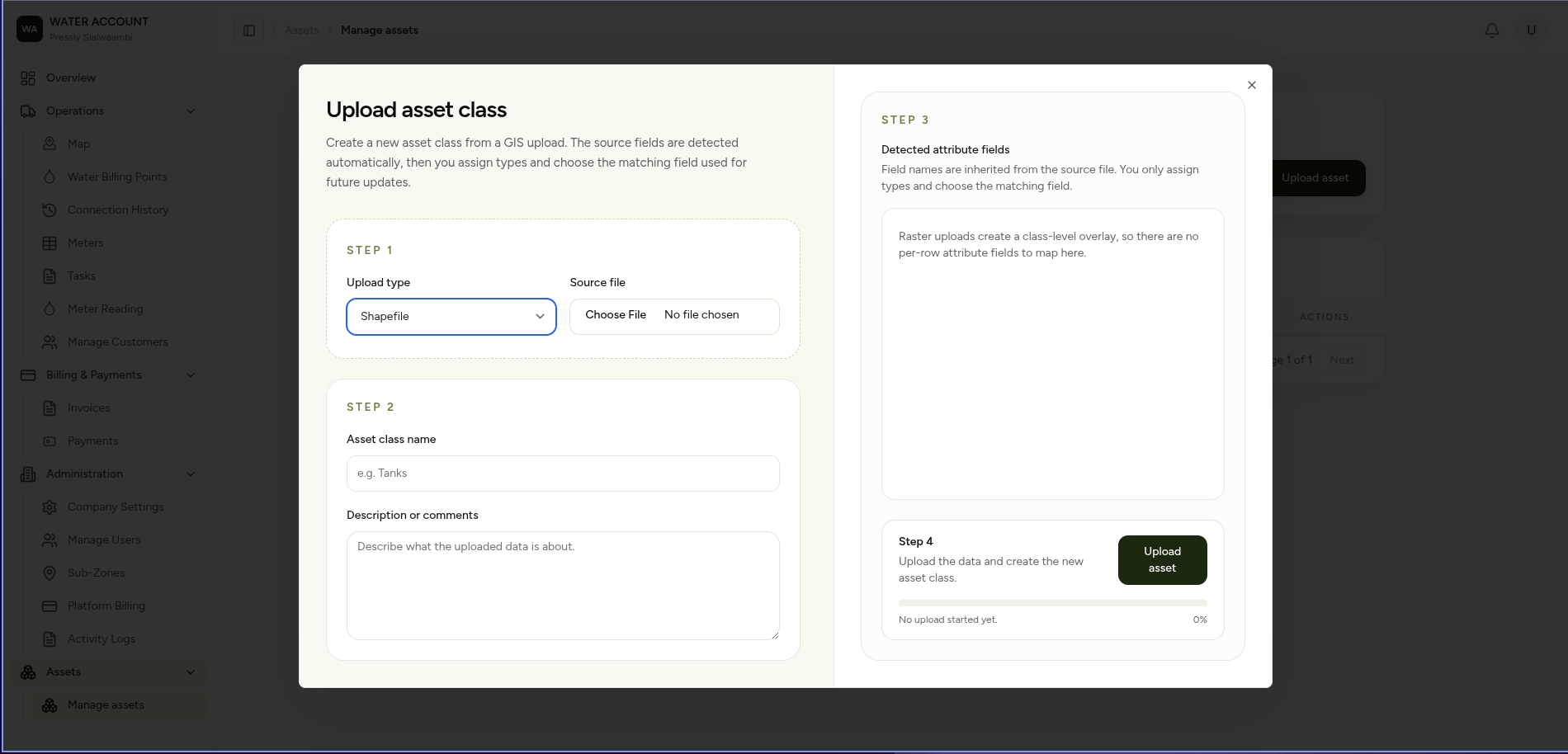Click the Activity Logs file icon

coord(50,639)
